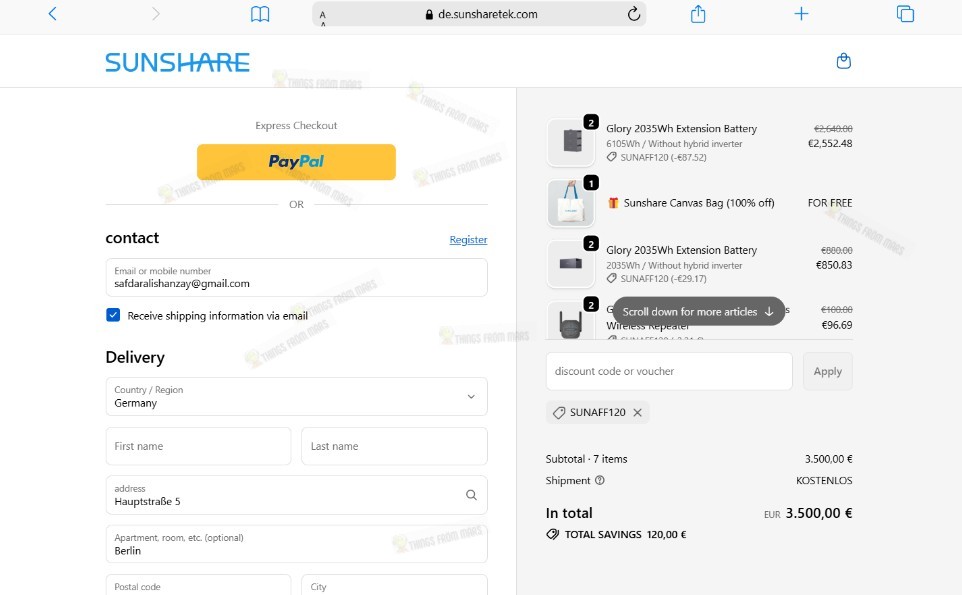Pay with the PayPal express checkout button

(x=296, y=162)
